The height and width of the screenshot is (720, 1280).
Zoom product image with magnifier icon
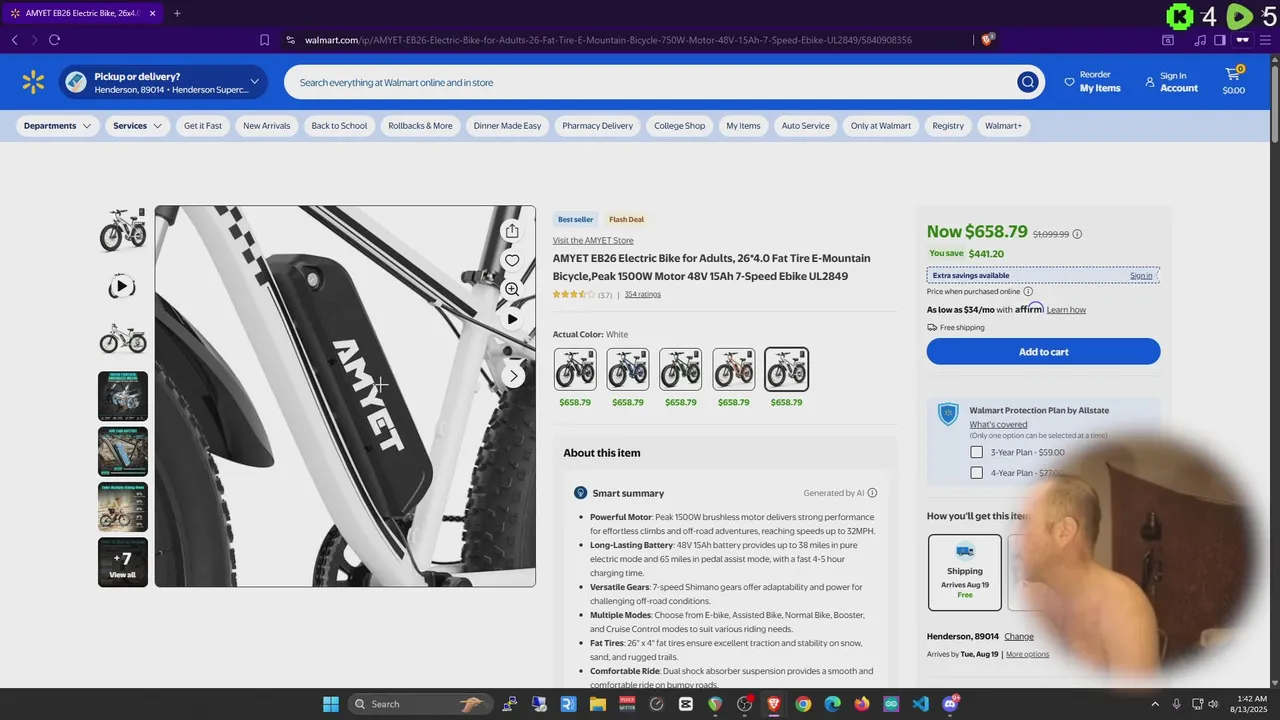512,289
